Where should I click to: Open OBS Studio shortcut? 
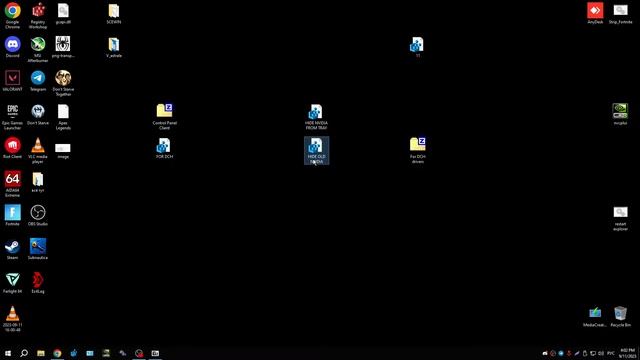point(38,215)
